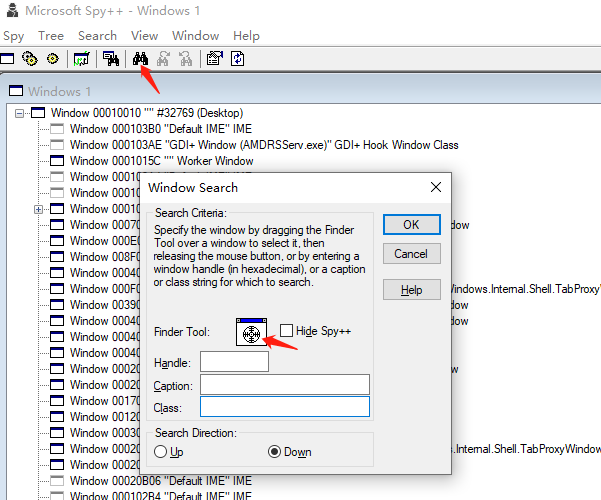This screenshot has width=601, height=500.
Task: Click the Help button in the dialog
Action: coord(412,289)
